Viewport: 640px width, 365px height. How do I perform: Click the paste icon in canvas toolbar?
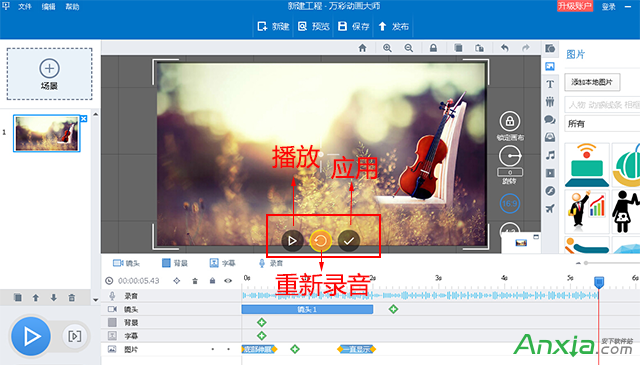(x=479, y=48)
